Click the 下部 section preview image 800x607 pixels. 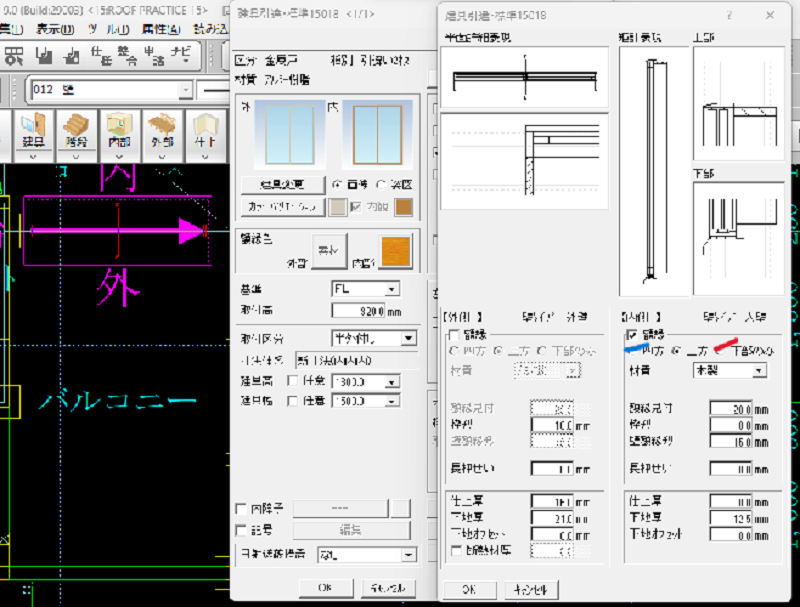[738, 239]
